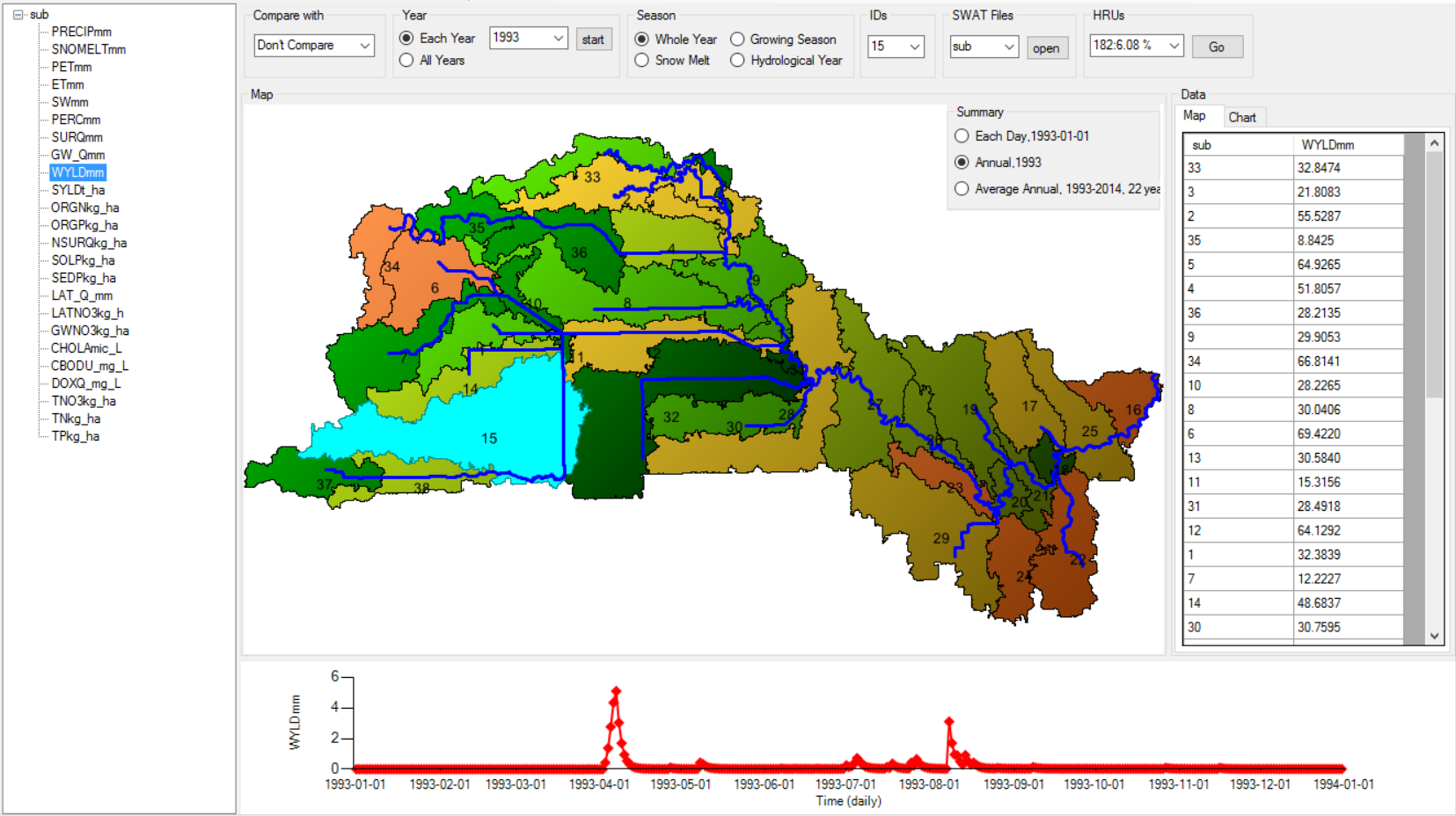Viewport: 1456px width, 816px height.
Task: Select PETmm tree item
Action: click(71, 67)
